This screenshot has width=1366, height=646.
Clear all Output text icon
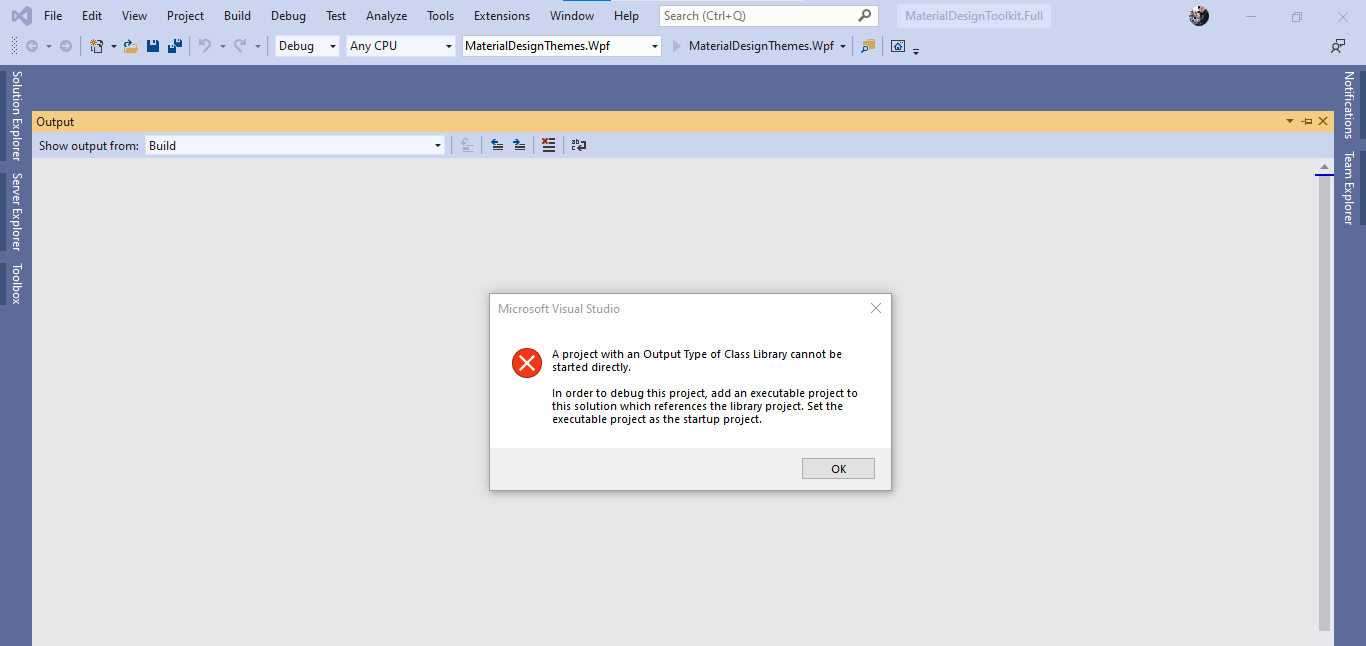click(x=548, y=145)
